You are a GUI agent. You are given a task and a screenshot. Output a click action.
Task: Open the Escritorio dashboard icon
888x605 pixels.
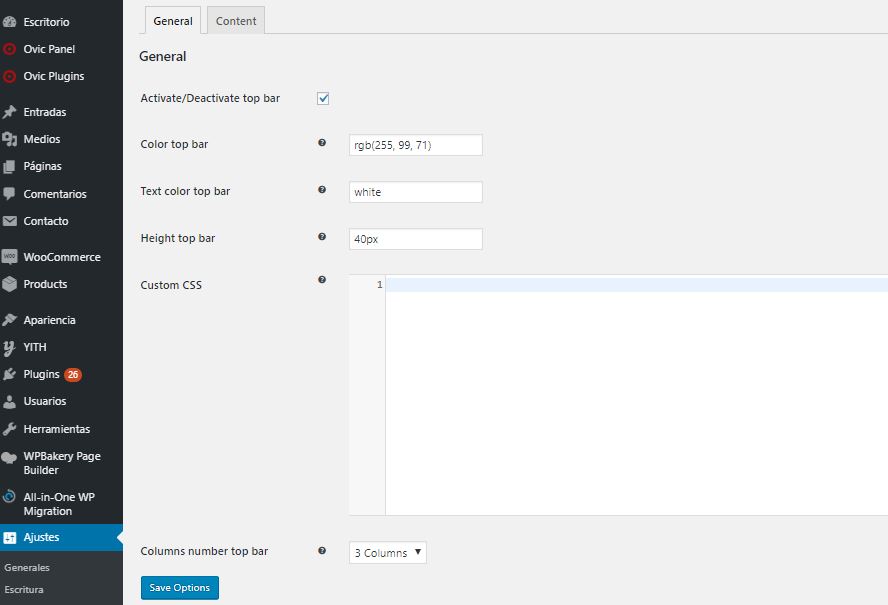point(10,22)
